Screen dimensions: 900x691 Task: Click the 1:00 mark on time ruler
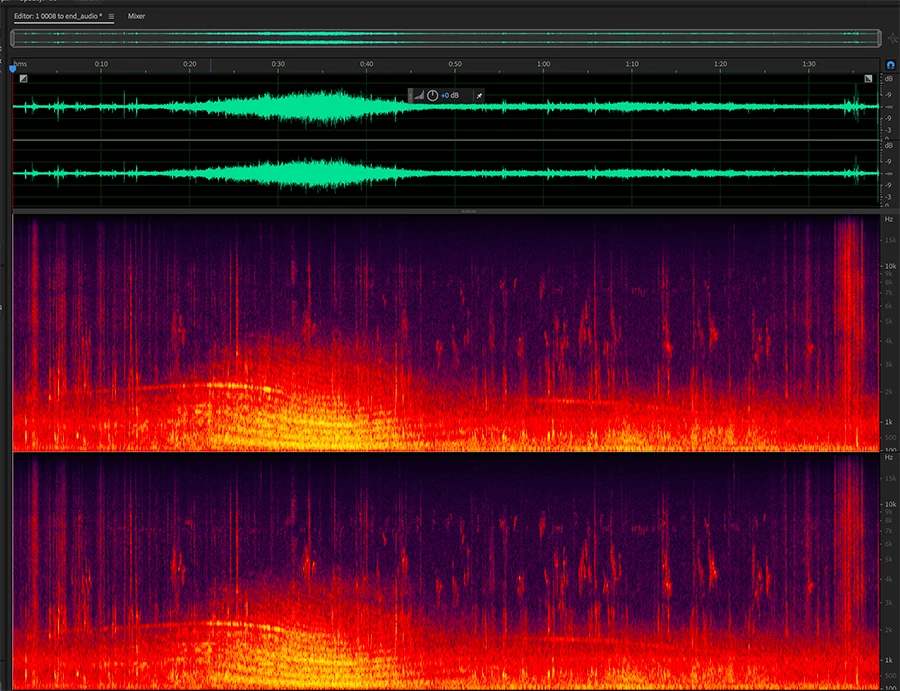(544, 64)
